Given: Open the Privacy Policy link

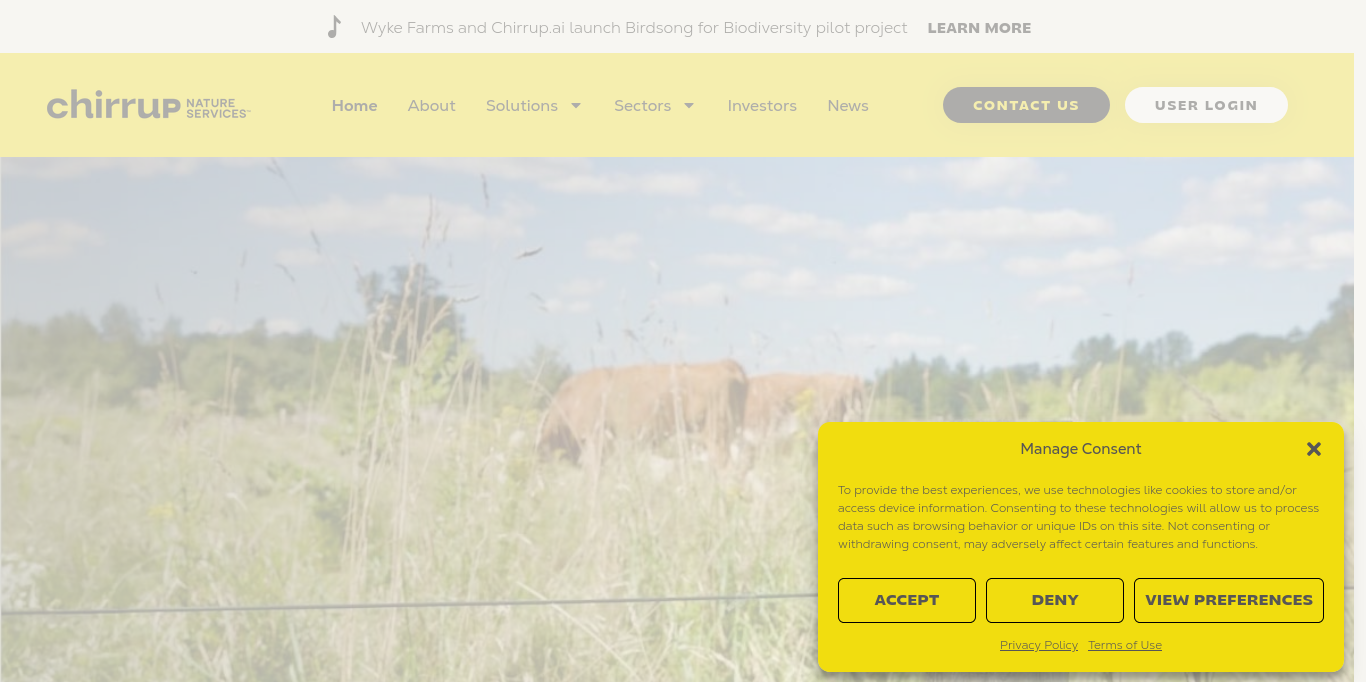Looking at the screenshot, I should (1039, 645).
